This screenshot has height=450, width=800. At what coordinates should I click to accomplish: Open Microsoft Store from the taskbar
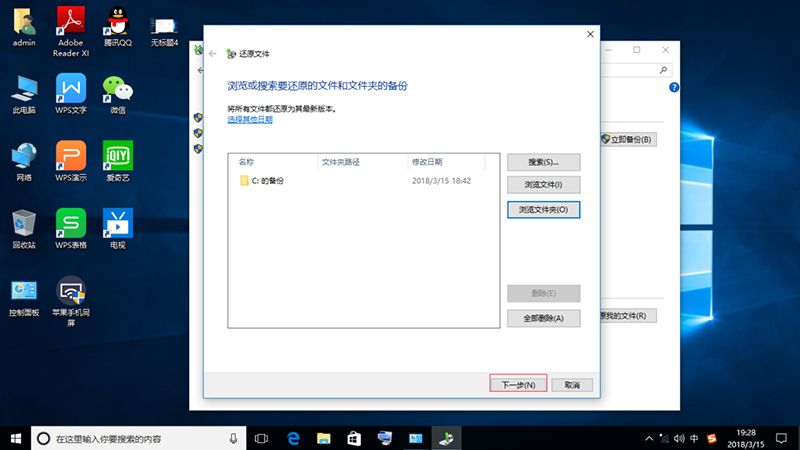[354, 438]
